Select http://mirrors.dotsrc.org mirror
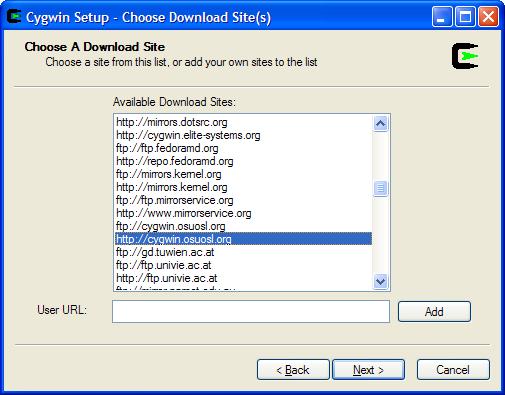Screen dimensions: 505x395 (x=244, y=122)
